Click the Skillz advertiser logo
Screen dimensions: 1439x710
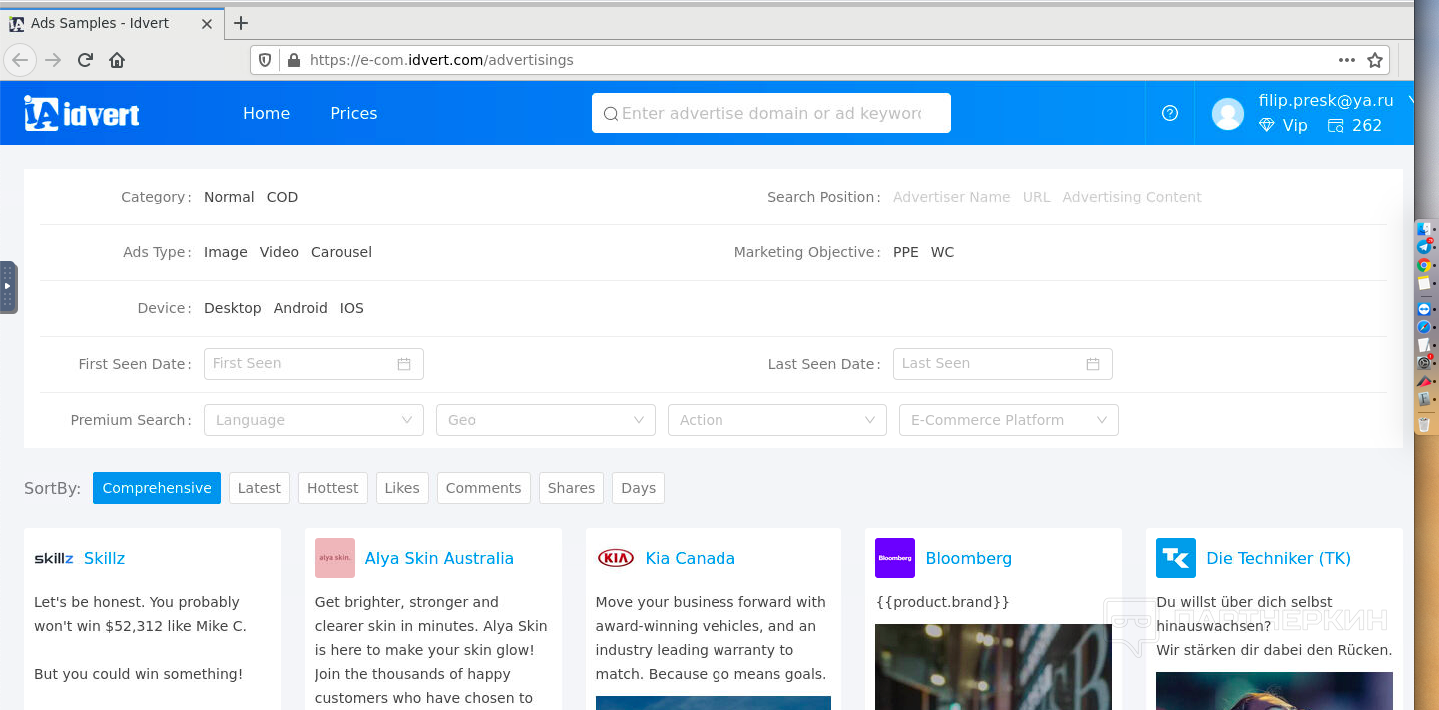coord(54,558)
